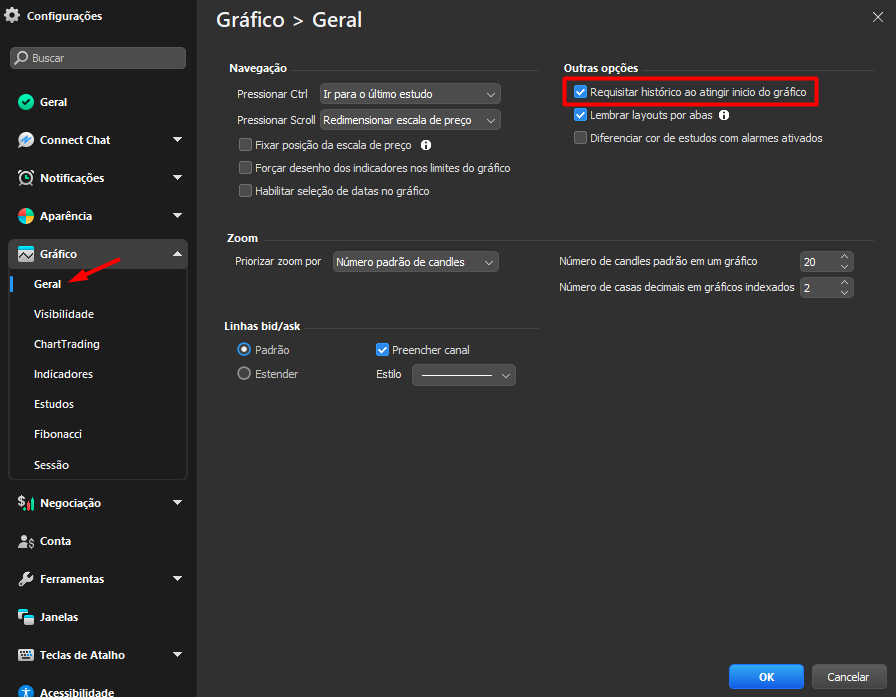Select the Padrão radio button
The height and width of the screenshot is (697, 896).
[x=244, y=350]
